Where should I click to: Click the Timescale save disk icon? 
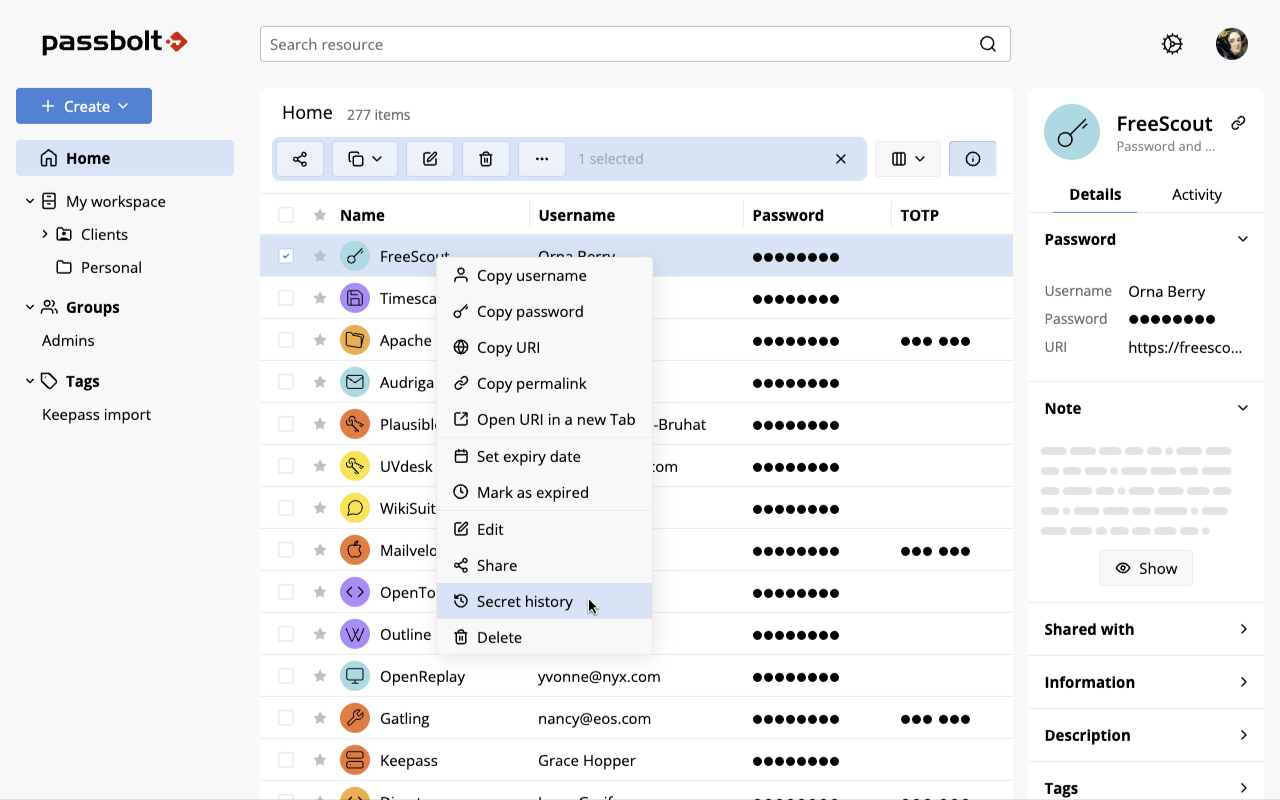pyautogui.click(x=355, y=298)
